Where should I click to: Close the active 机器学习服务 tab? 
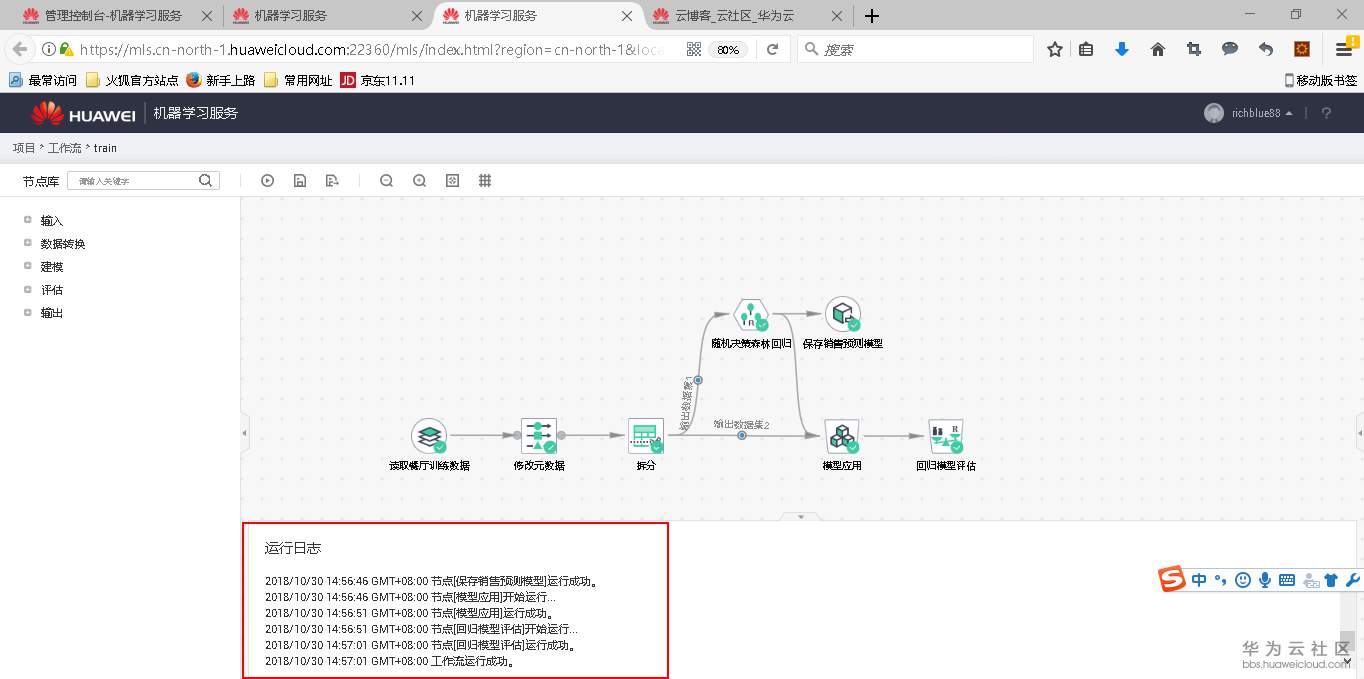(x=627, y=16)
